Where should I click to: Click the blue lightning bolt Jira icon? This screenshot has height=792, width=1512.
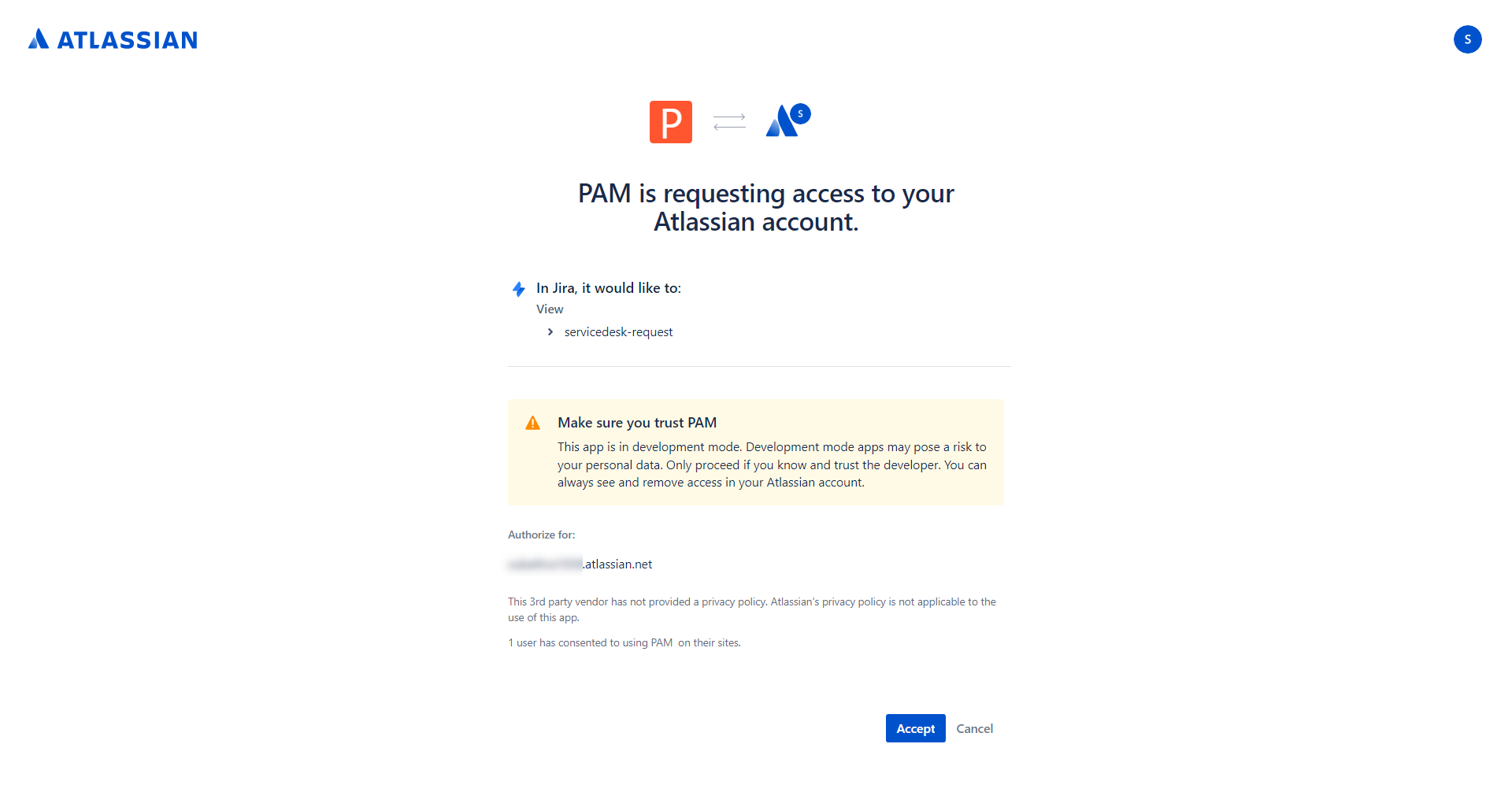(519, 289)
